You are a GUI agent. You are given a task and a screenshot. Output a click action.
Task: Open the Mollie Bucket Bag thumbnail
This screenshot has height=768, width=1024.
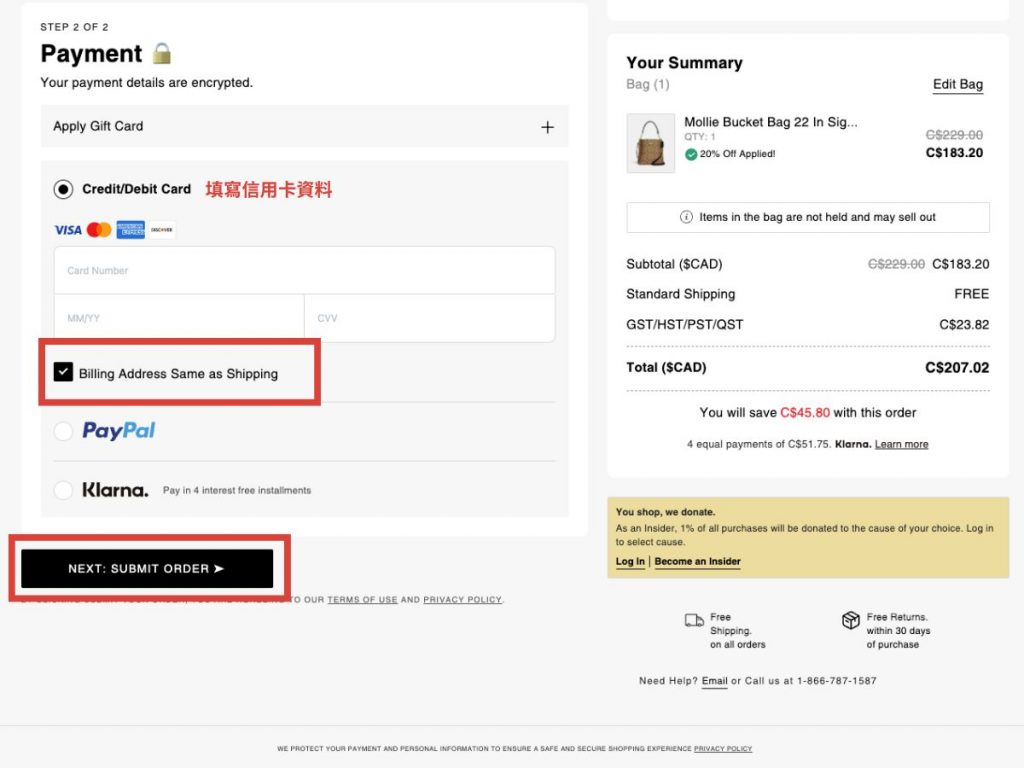pos(650,143)
